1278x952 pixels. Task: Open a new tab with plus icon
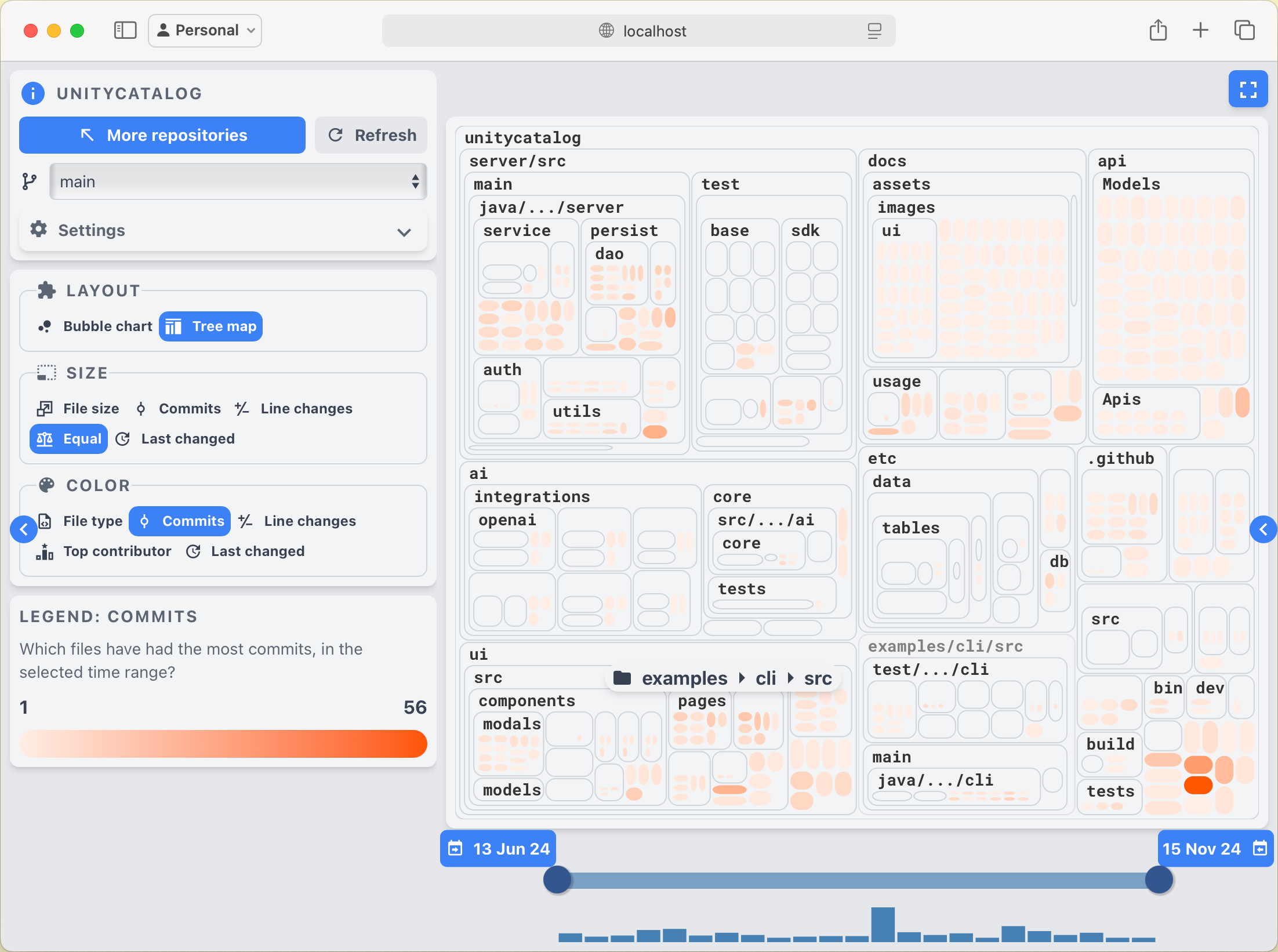(x=1200, y=30)
